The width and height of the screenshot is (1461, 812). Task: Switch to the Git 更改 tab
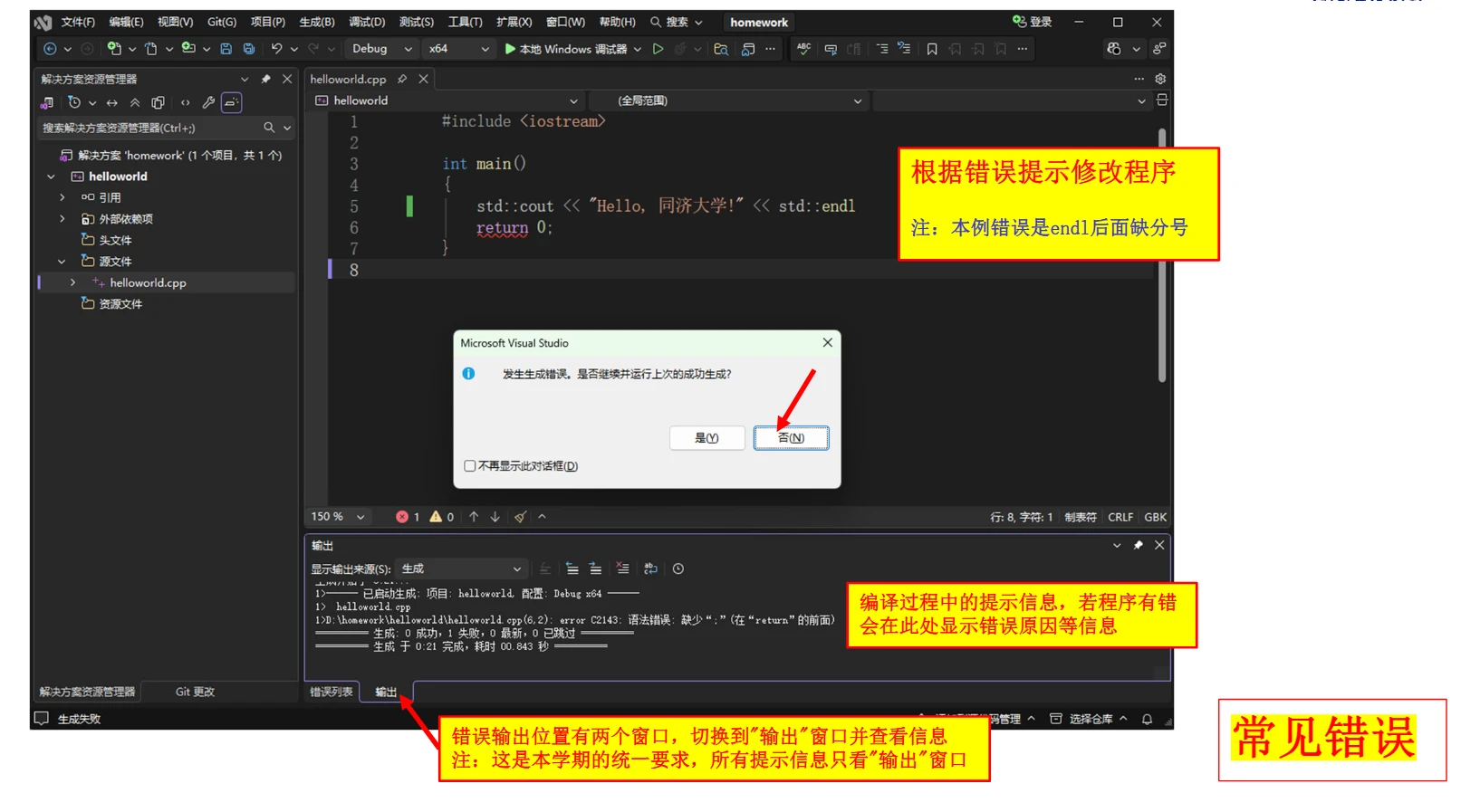[x=195, y=692]
